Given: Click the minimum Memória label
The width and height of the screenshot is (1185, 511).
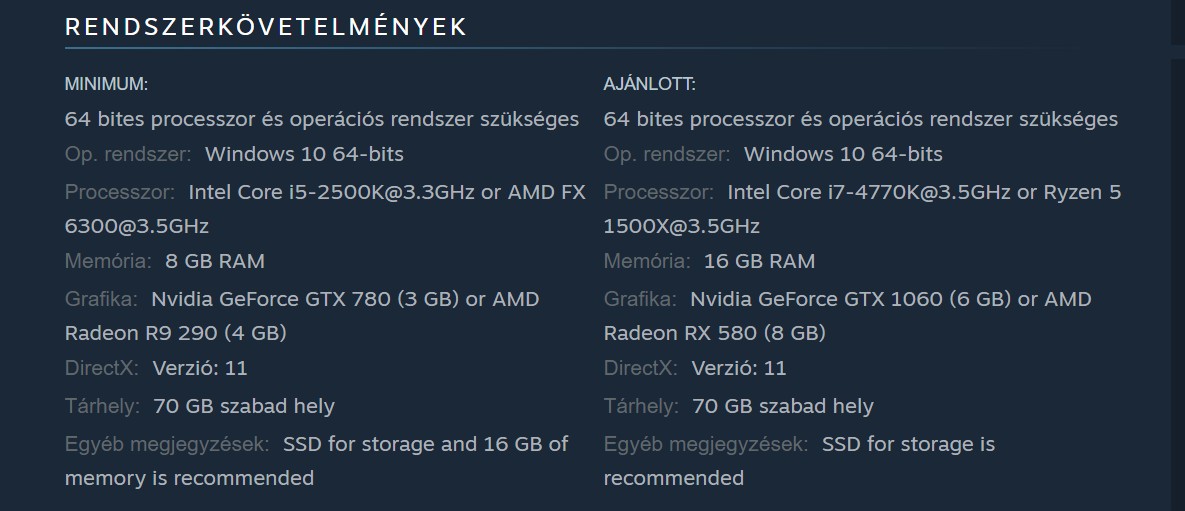Looking at the screenshot, I should tap(108, 261).
